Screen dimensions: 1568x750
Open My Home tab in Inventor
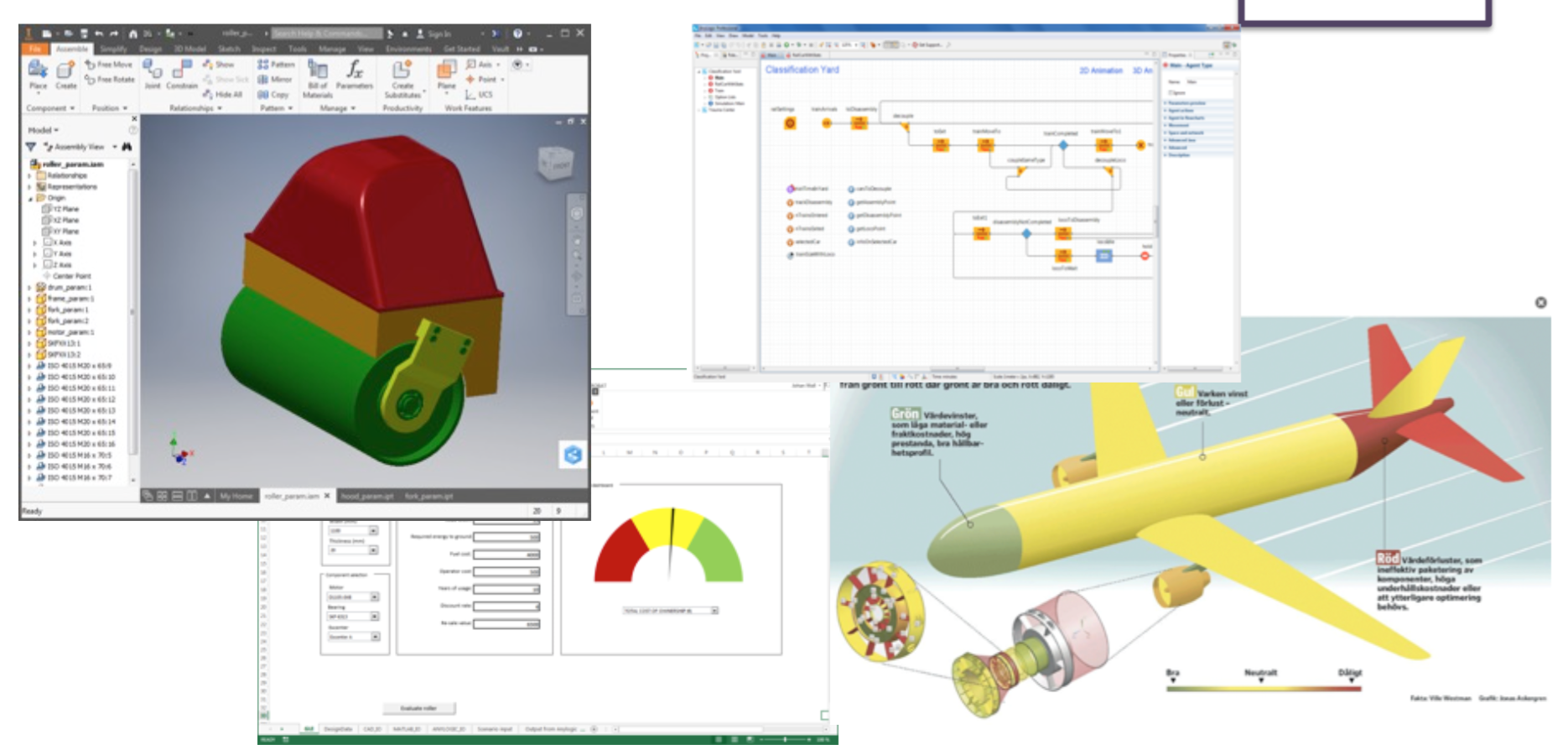pyautogui.click(x=236, y=496)
